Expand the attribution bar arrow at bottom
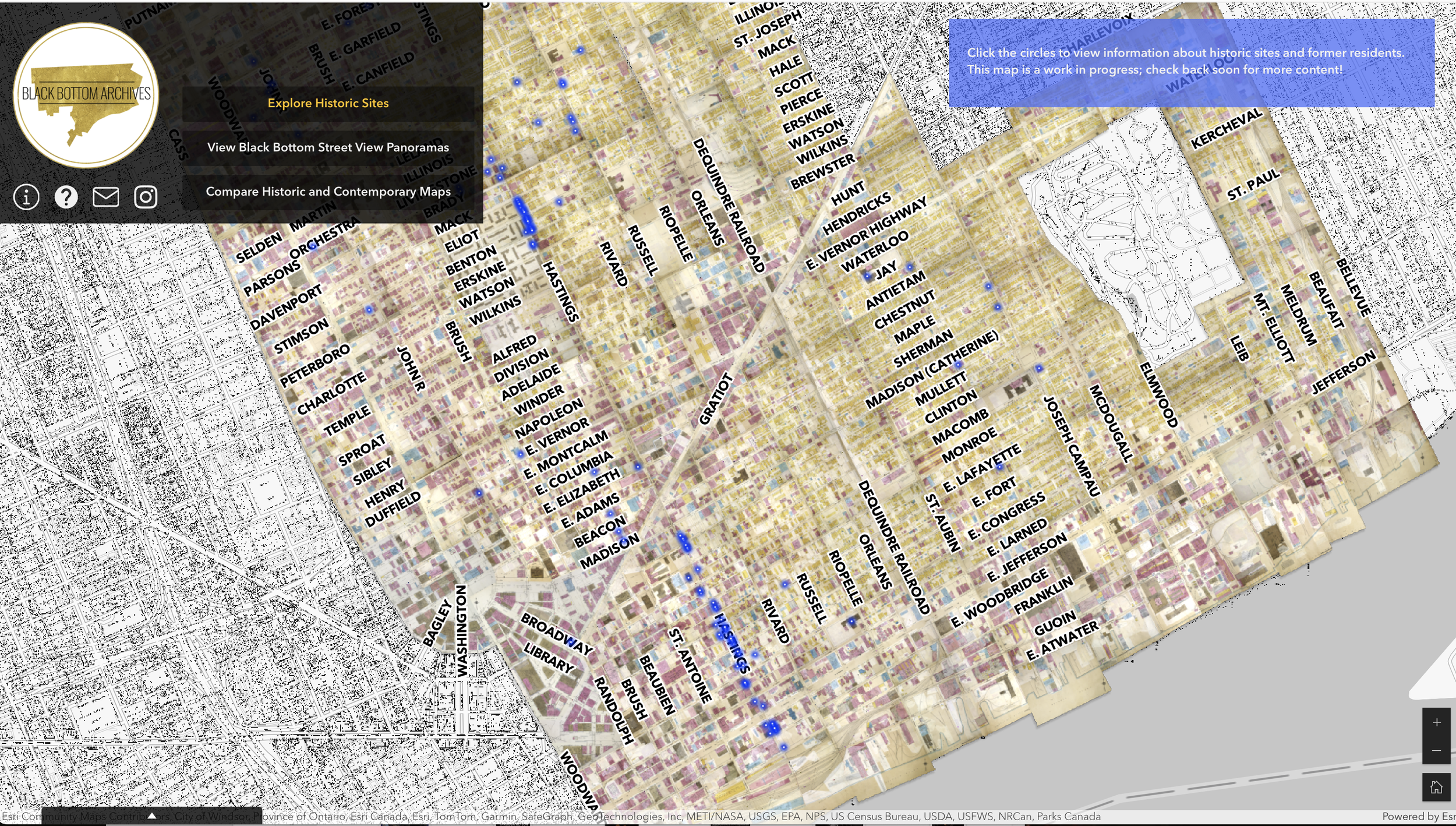Viewport: 1456px width, 826px height. 151,816
